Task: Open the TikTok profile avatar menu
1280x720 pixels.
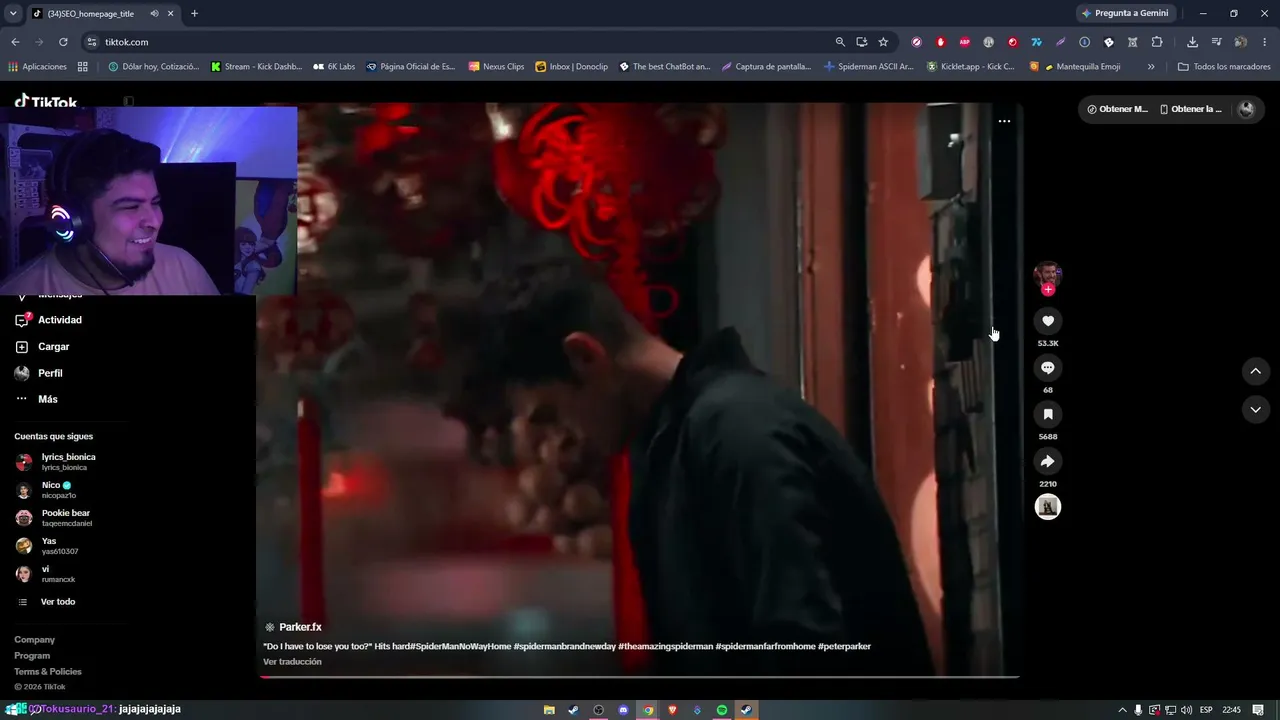Action: coord(1246,109)
